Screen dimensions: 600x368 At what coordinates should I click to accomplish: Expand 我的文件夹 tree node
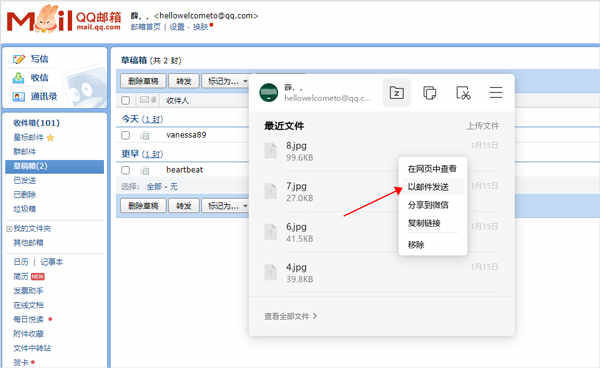click(x=9, y=229)
